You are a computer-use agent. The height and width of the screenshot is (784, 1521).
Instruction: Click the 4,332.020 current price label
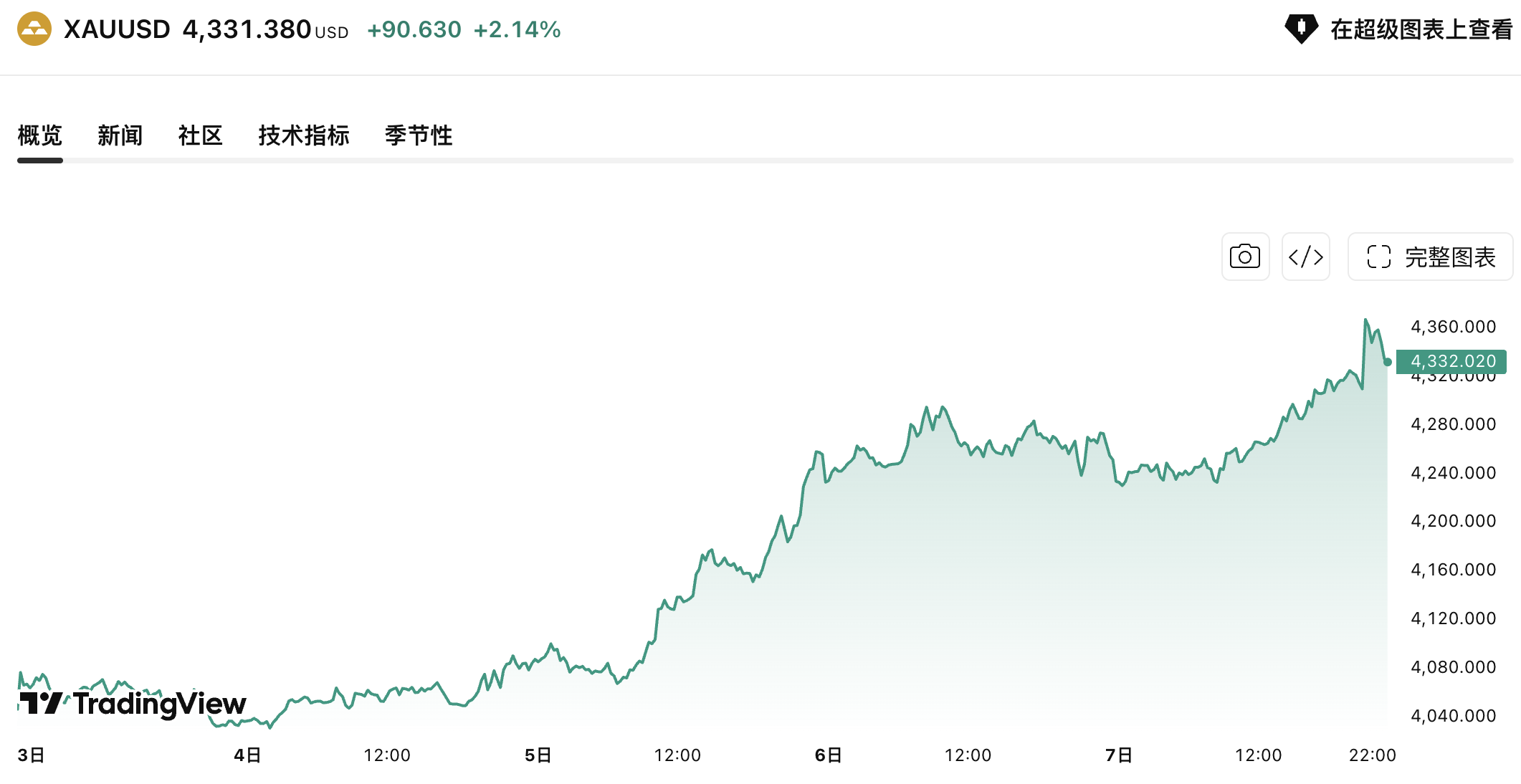1451,361
